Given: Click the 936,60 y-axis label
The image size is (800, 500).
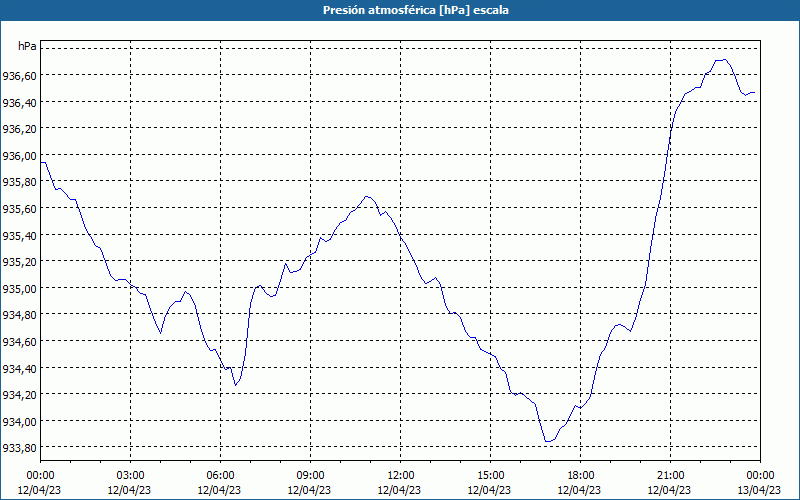Looking at the screenshot, I should click(19, 76).
